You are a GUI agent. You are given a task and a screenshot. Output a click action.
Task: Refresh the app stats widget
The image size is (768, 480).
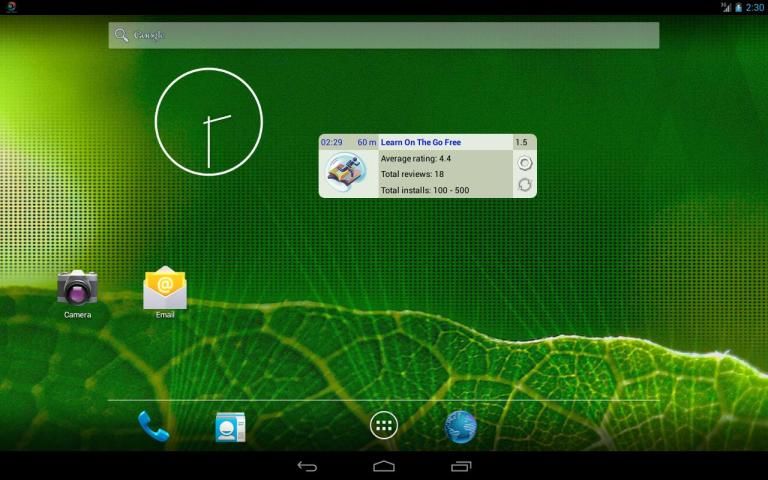pyautogui.click(x=525, y=185)
